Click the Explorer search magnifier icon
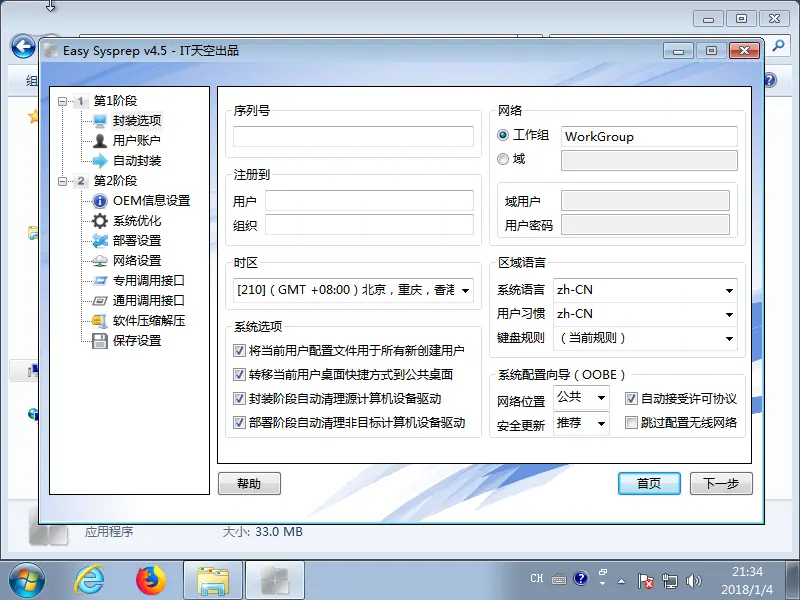 pos(778,46)
